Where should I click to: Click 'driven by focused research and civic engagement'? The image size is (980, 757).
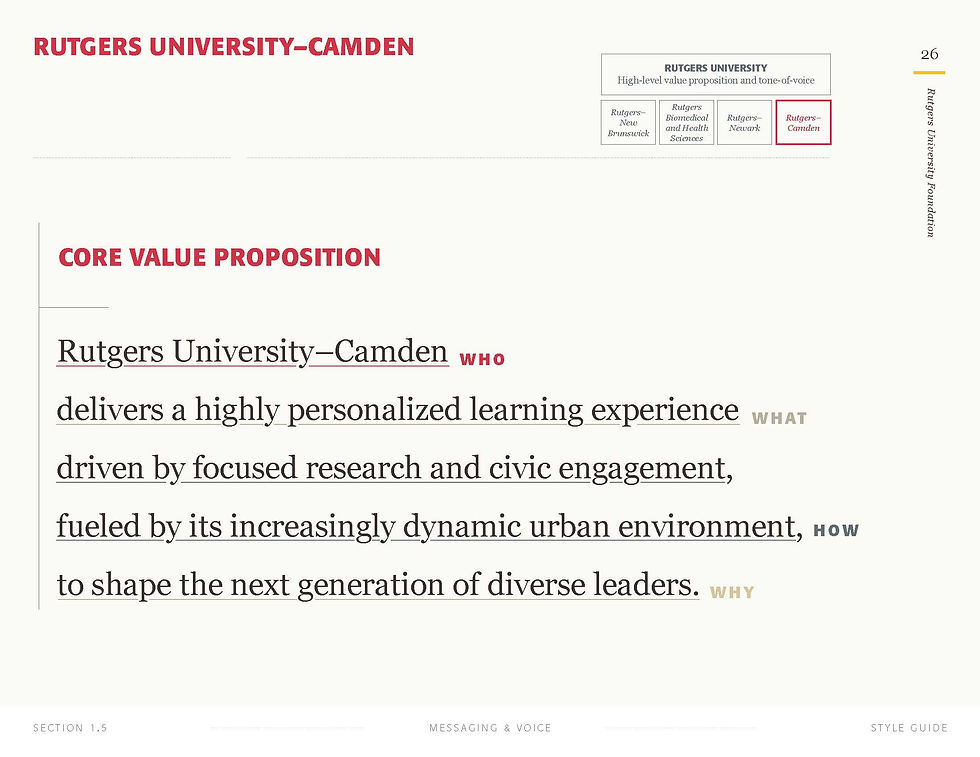[x=390, y=468]
